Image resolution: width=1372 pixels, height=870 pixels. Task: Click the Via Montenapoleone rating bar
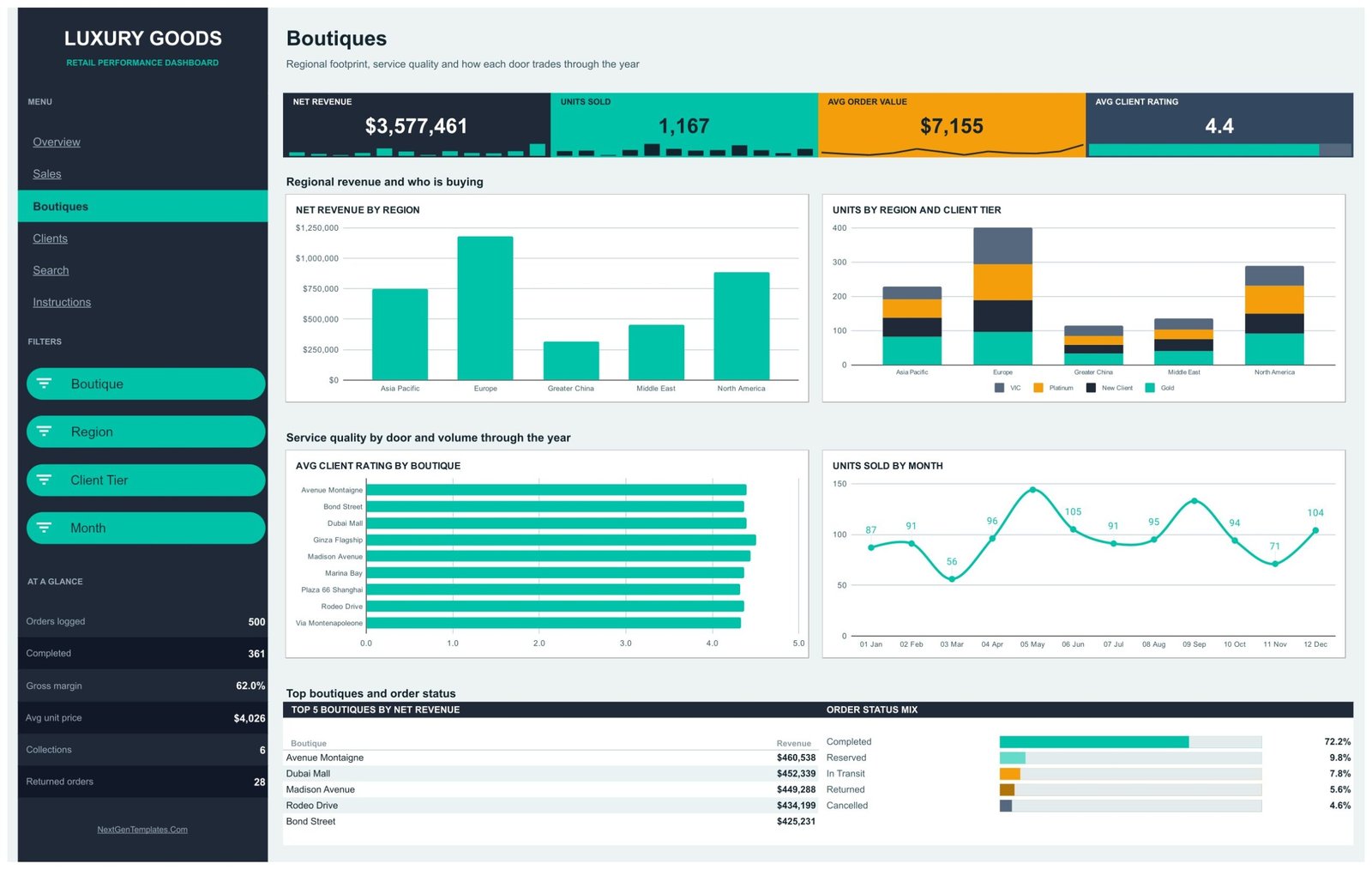coord(554,623)
